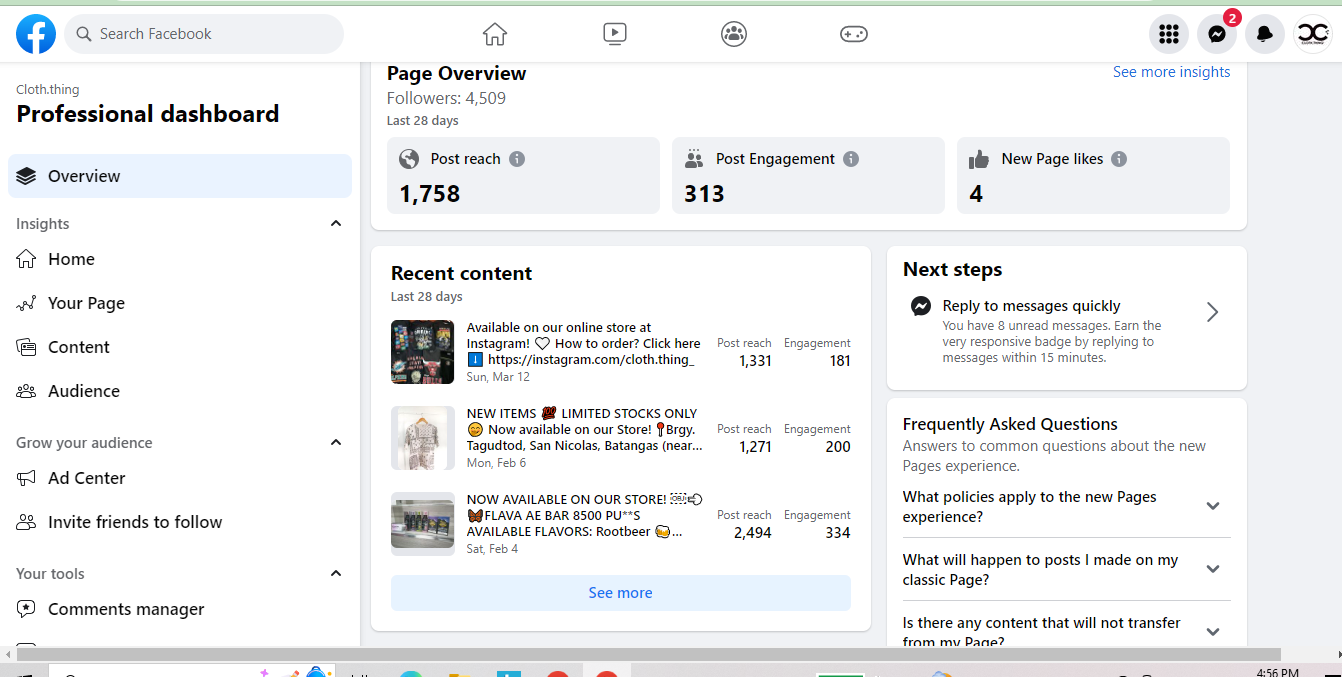Click the post reach value 2,494
This screenshot has height=677, width=1342.
[x=753, y=533]
